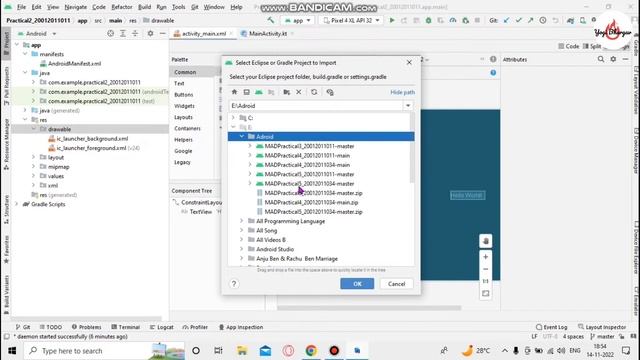Screen dimensions: 640x360
Task: Open the app run configuration dropdown
Action: (x=298, y=20)
